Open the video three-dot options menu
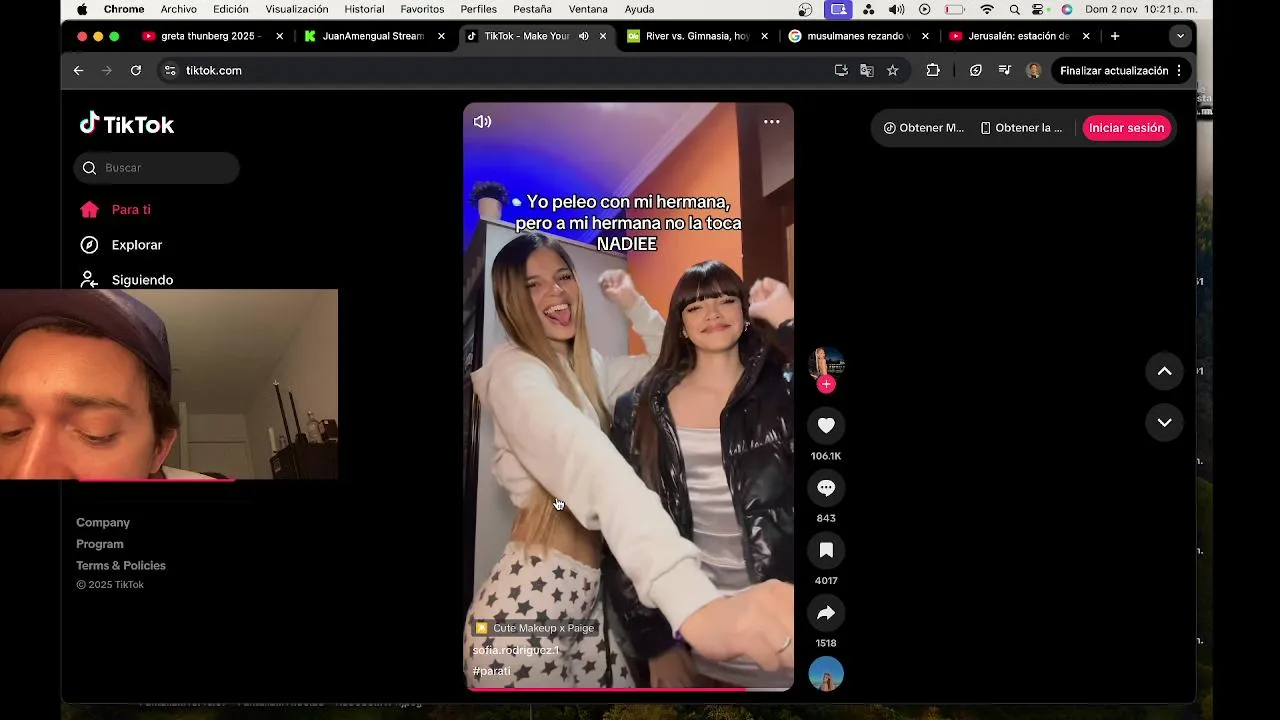 (x=772, y=121)
